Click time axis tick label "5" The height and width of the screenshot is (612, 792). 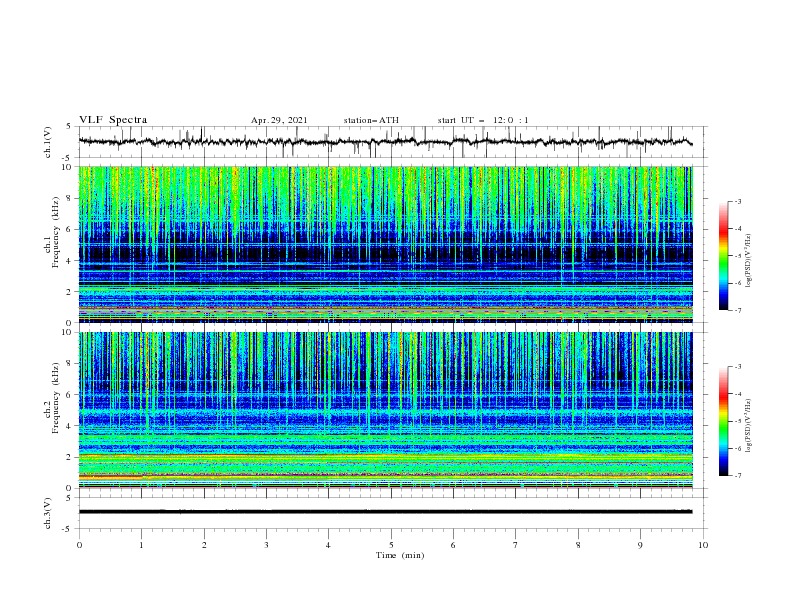point(391,545)
